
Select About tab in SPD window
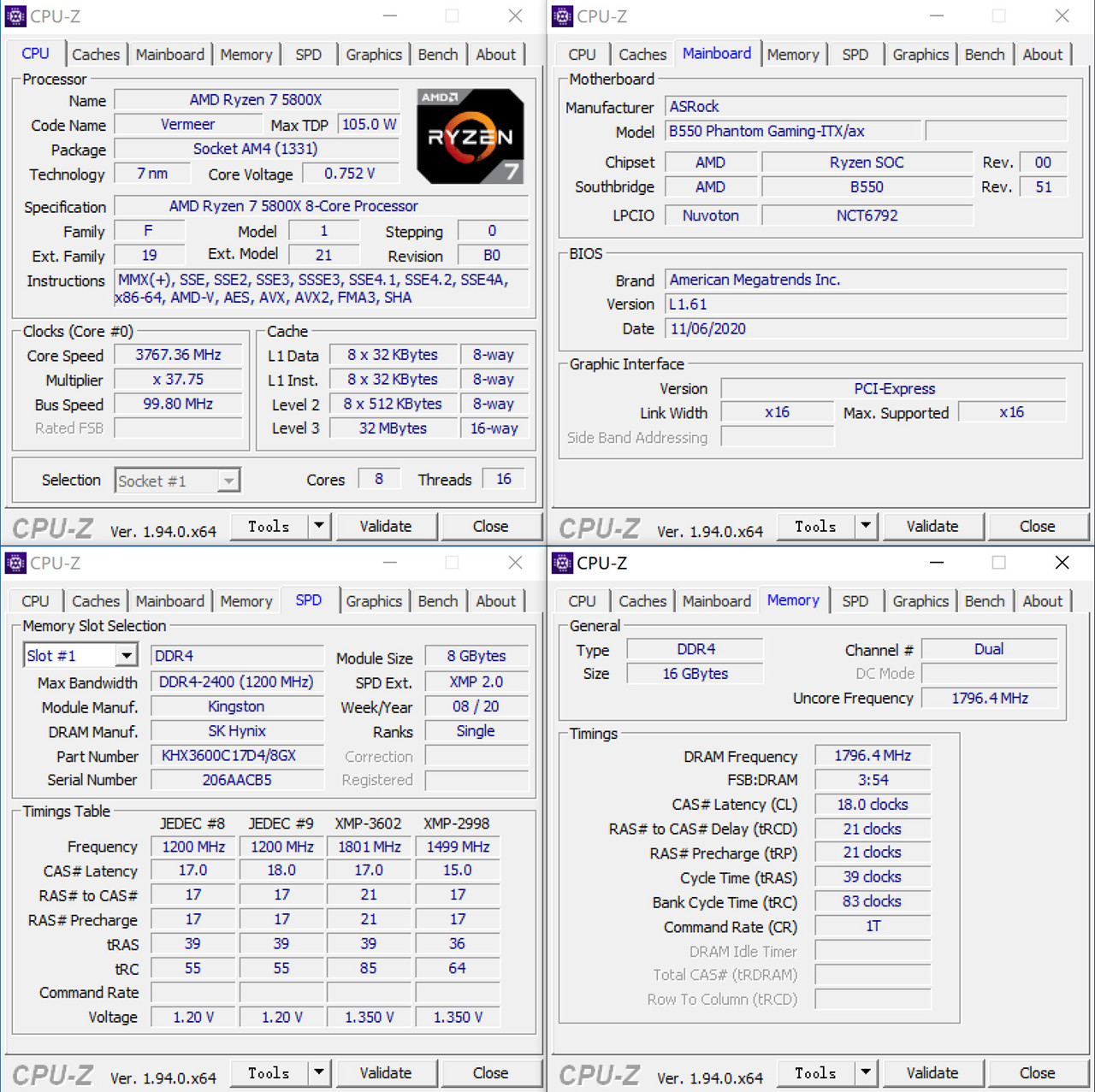496,601
